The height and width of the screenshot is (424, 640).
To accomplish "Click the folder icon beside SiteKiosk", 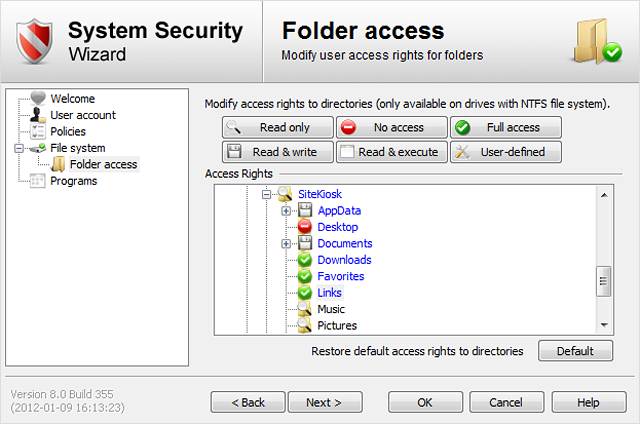I will pyautogui.click(x=285, y=194).
